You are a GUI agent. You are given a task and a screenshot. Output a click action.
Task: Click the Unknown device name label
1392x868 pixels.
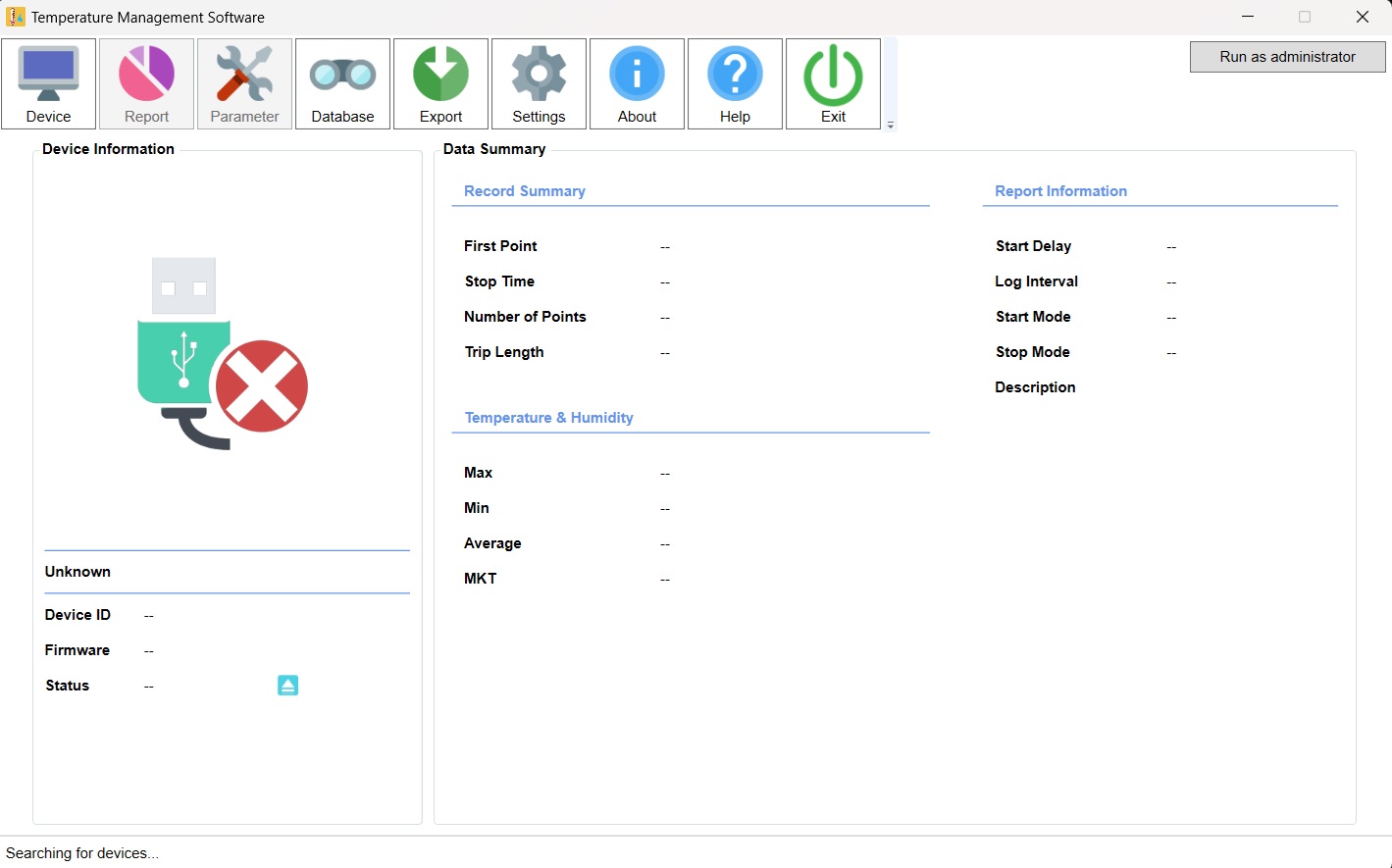pyautogui.click(x=77, y=572)
